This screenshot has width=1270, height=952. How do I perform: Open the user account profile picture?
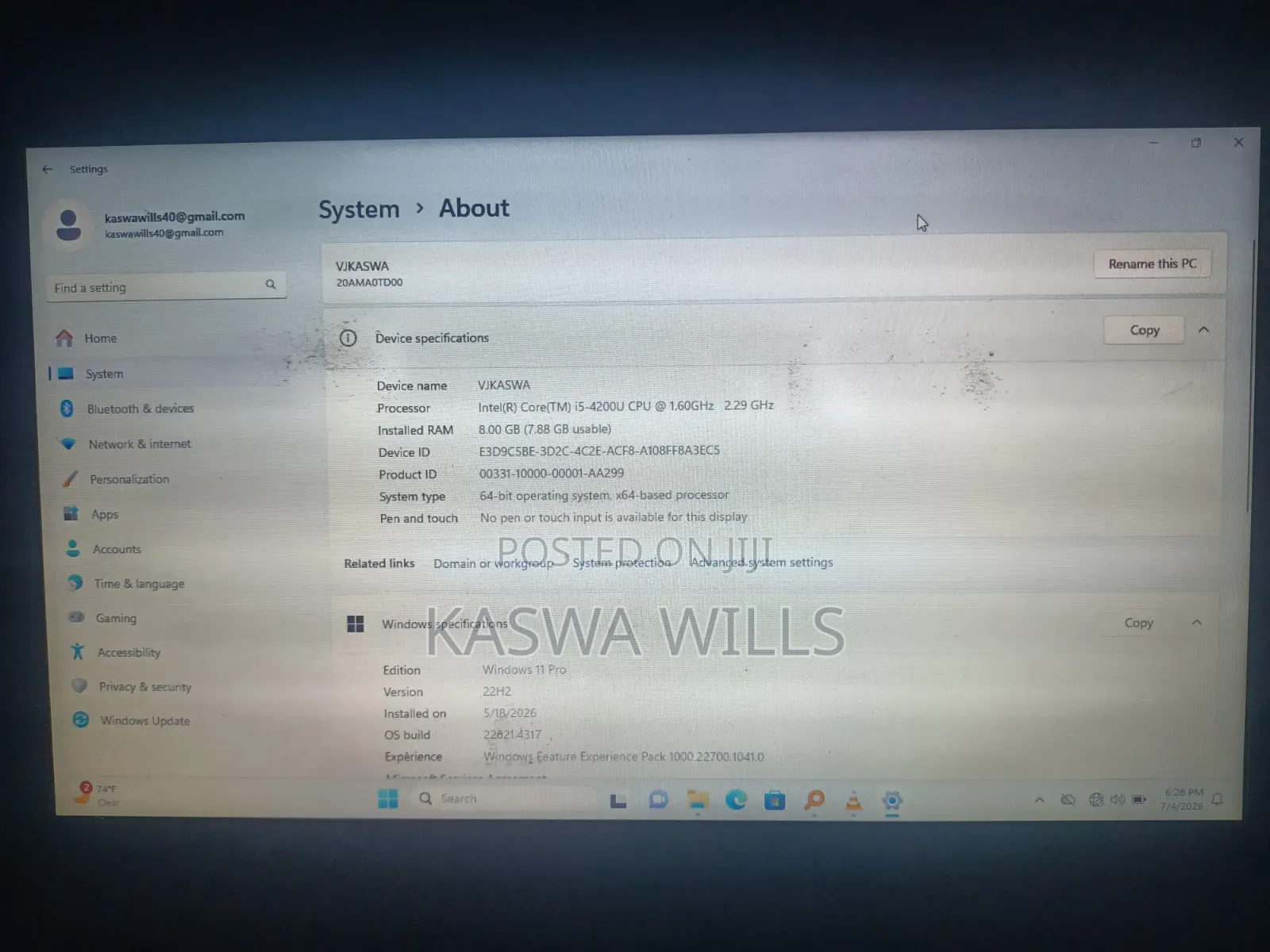[x=69, y=225]
